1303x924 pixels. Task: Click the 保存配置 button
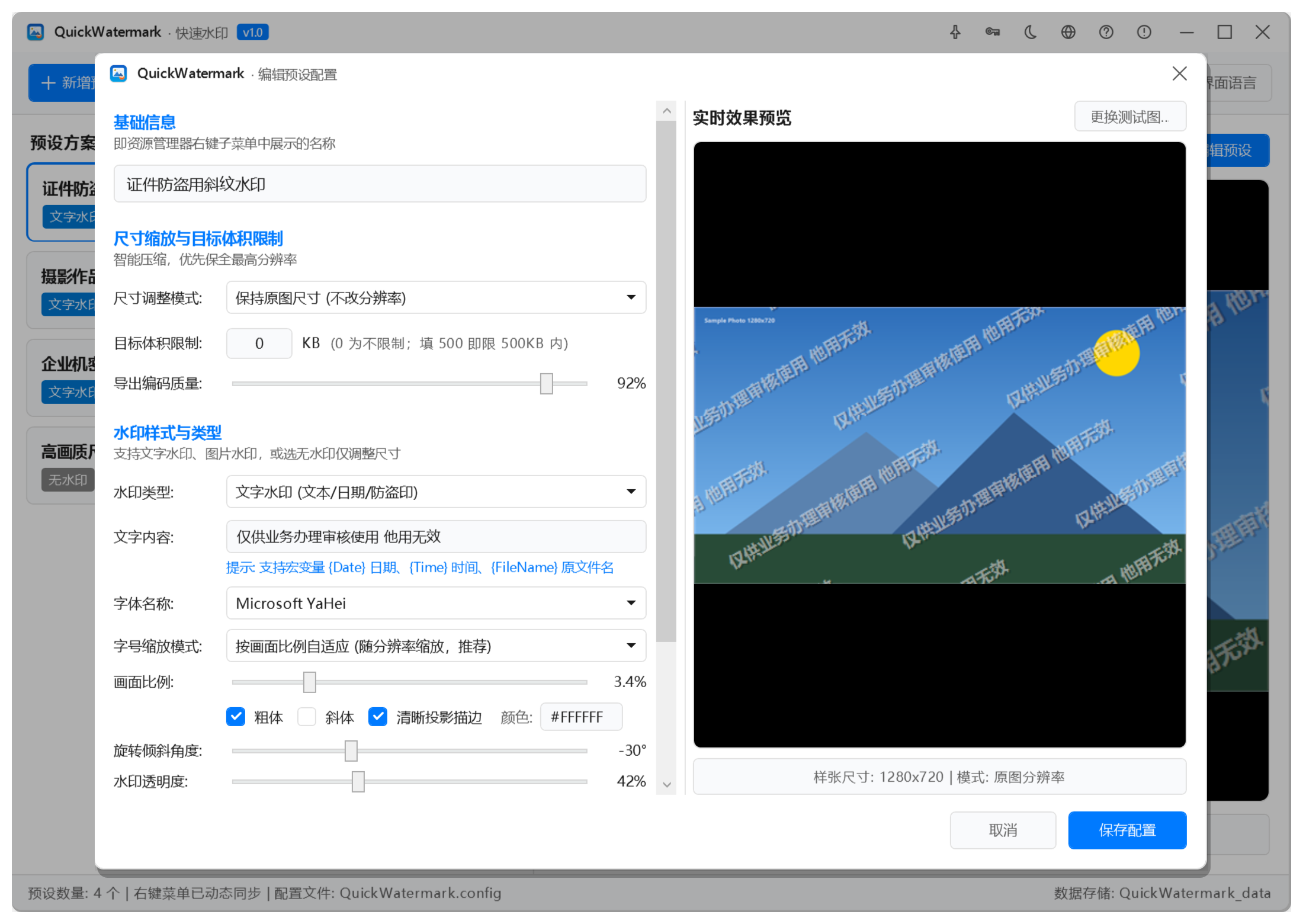(1127, 830)
